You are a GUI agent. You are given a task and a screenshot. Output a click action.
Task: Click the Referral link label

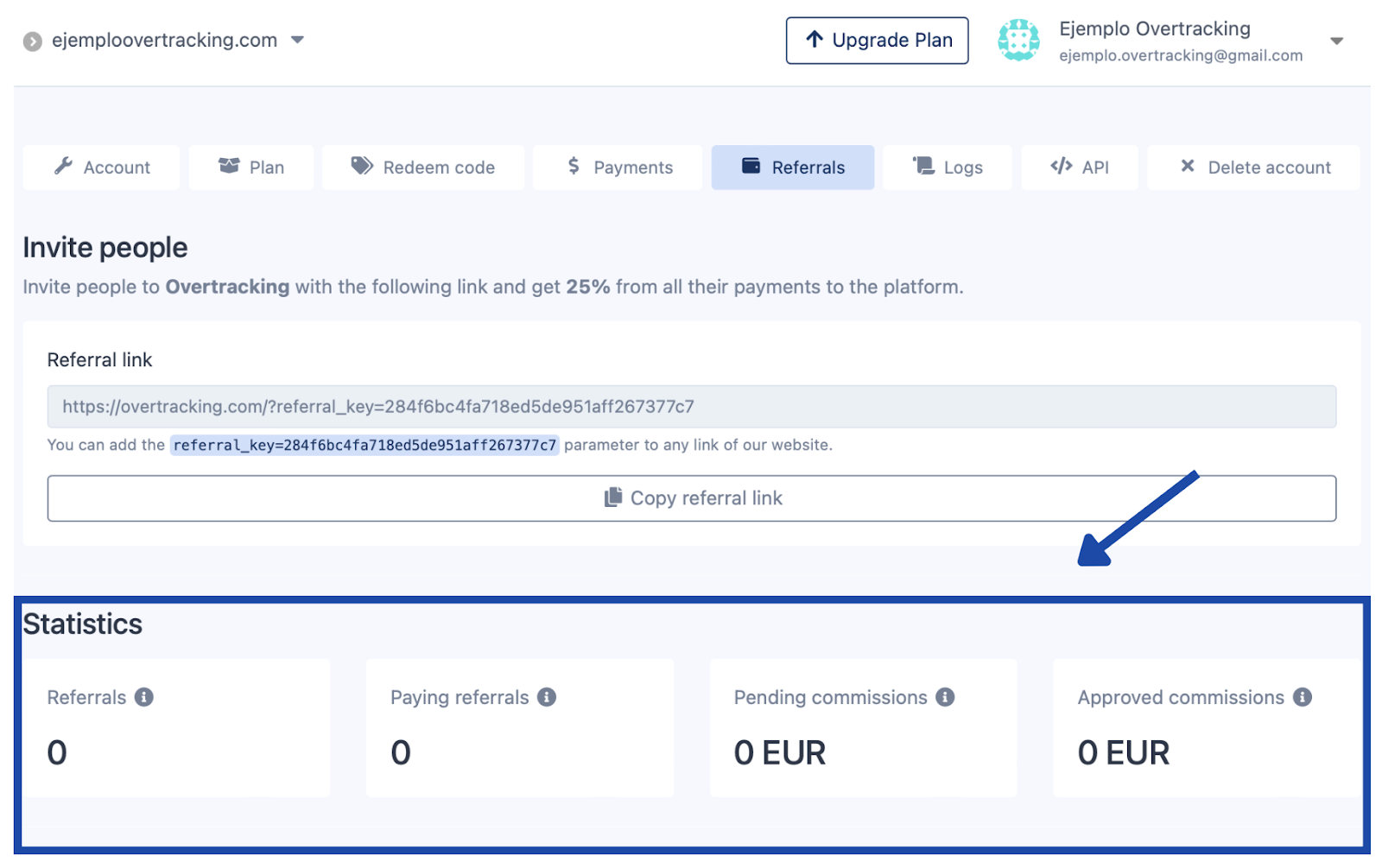coord(99,360)
